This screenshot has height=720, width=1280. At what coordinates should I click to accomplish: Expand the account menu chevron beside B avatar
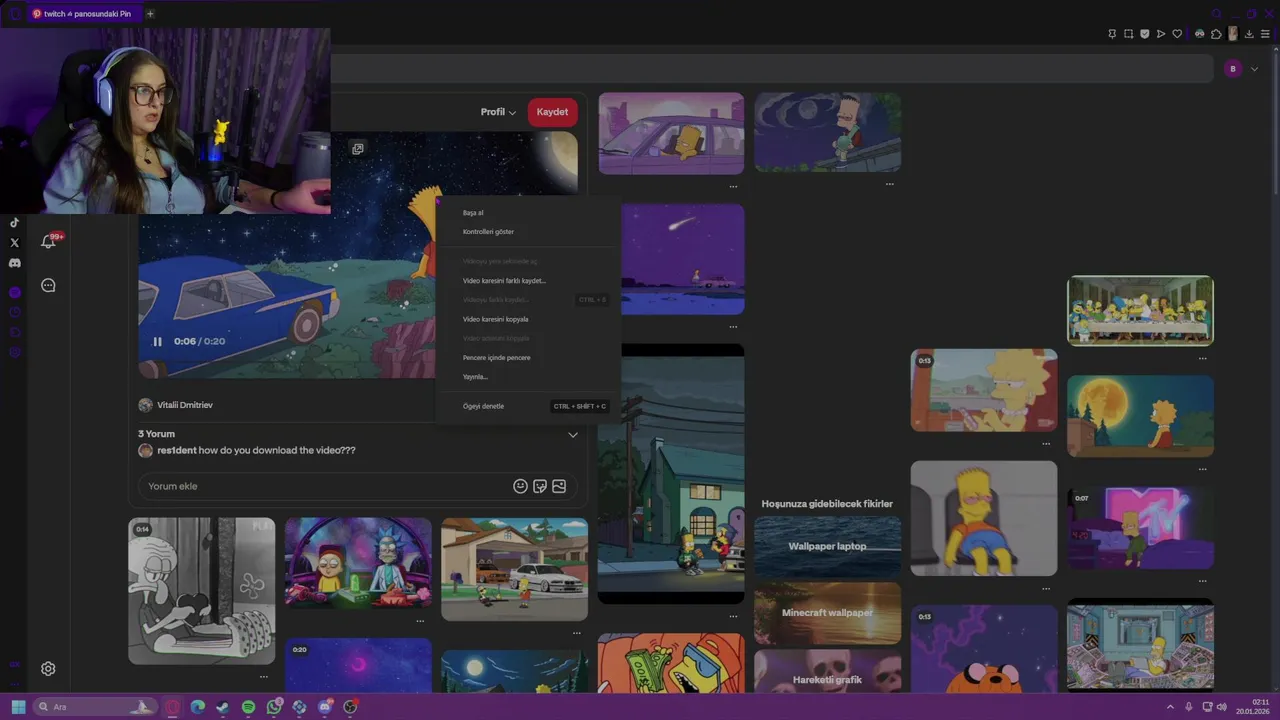coord(1254,69)
